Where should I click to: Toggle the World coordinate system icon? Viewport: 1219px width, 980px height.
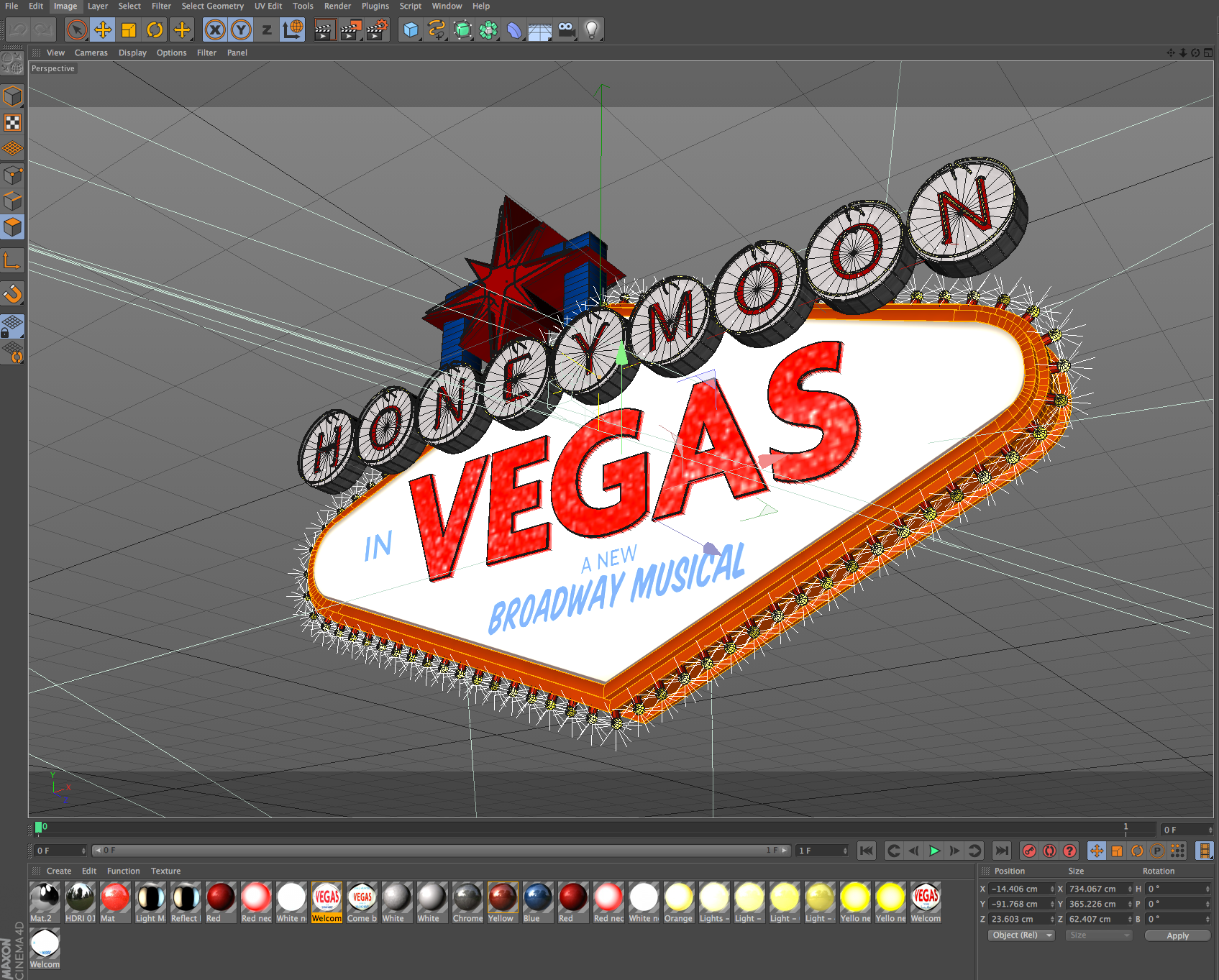click(x=293, y=30)
